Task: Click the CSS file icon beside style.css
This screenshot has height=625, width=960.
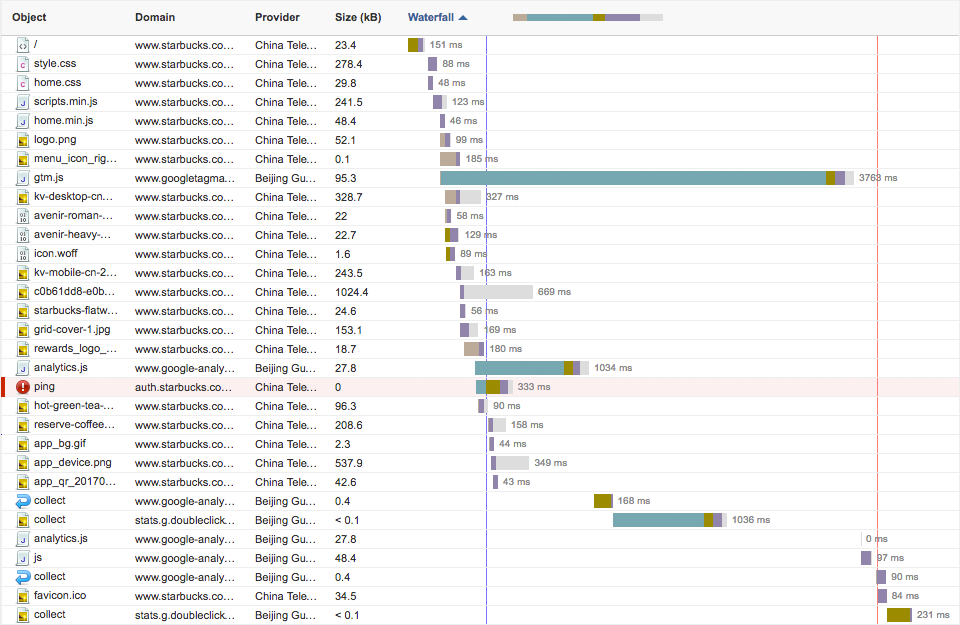Action: click(23, 64)
